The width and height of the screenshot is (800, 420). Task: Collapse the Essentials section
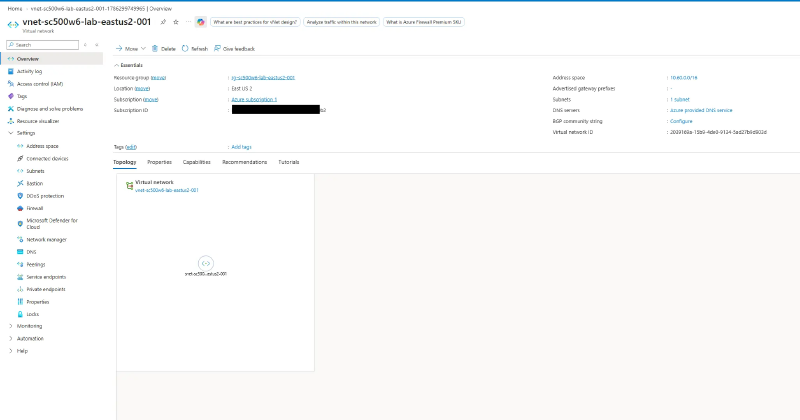(x=128, y=65)
